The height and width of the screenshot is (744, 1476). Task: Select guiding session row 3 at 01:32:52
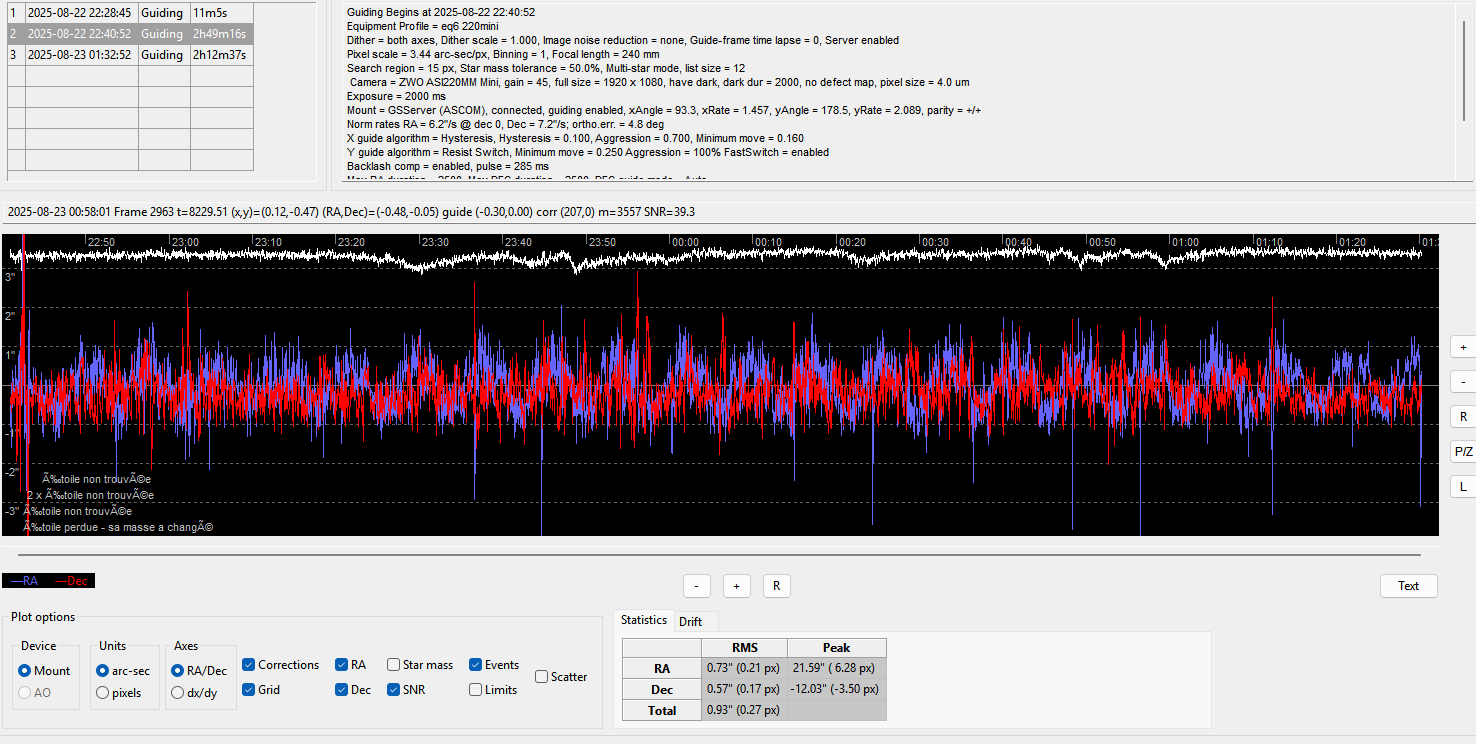[130, 55]
